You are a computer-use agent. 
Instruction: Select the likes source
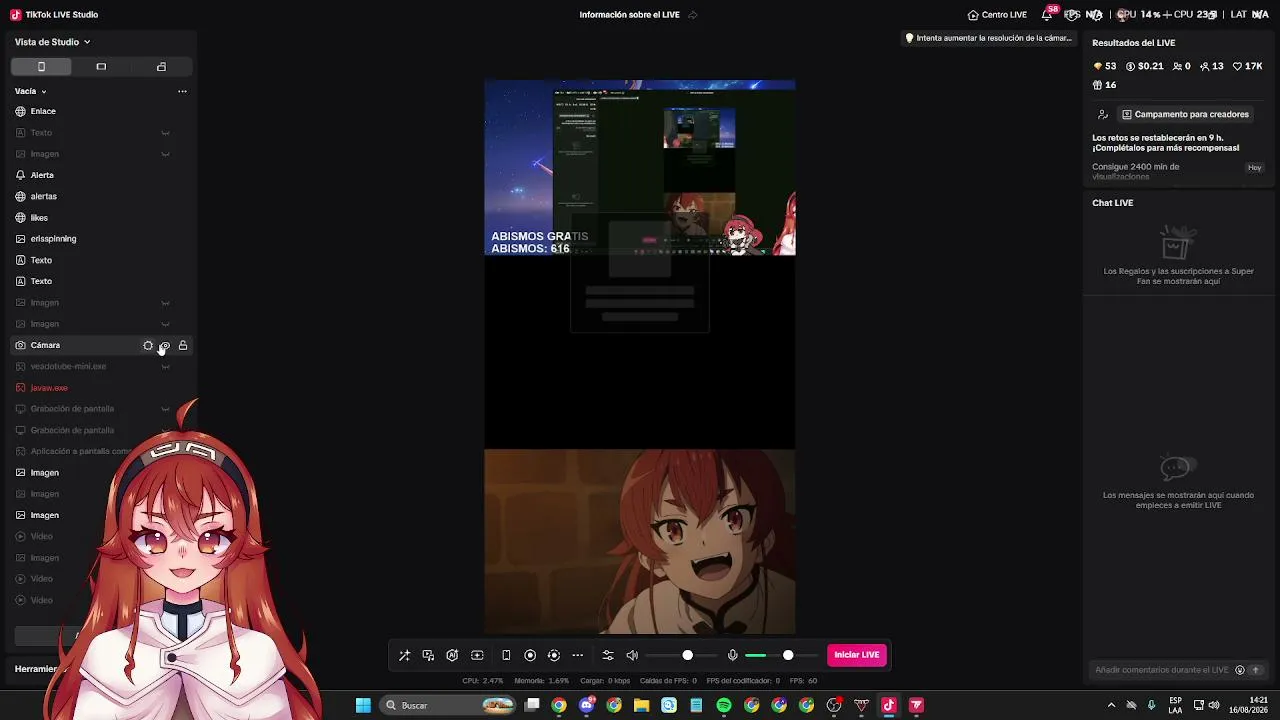(x=100, y=218)
